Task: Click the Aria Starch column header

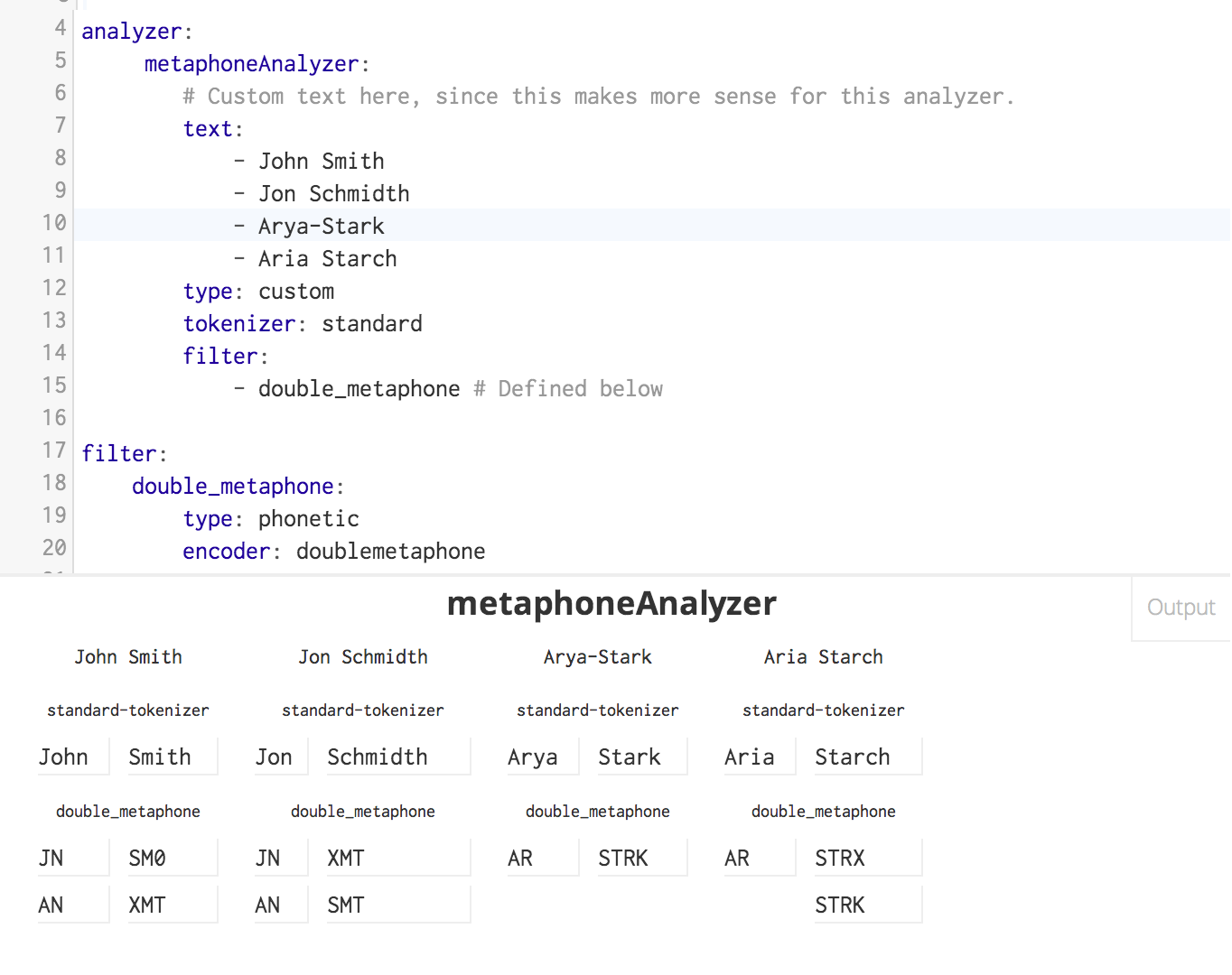Action: [x=823, y=656]
